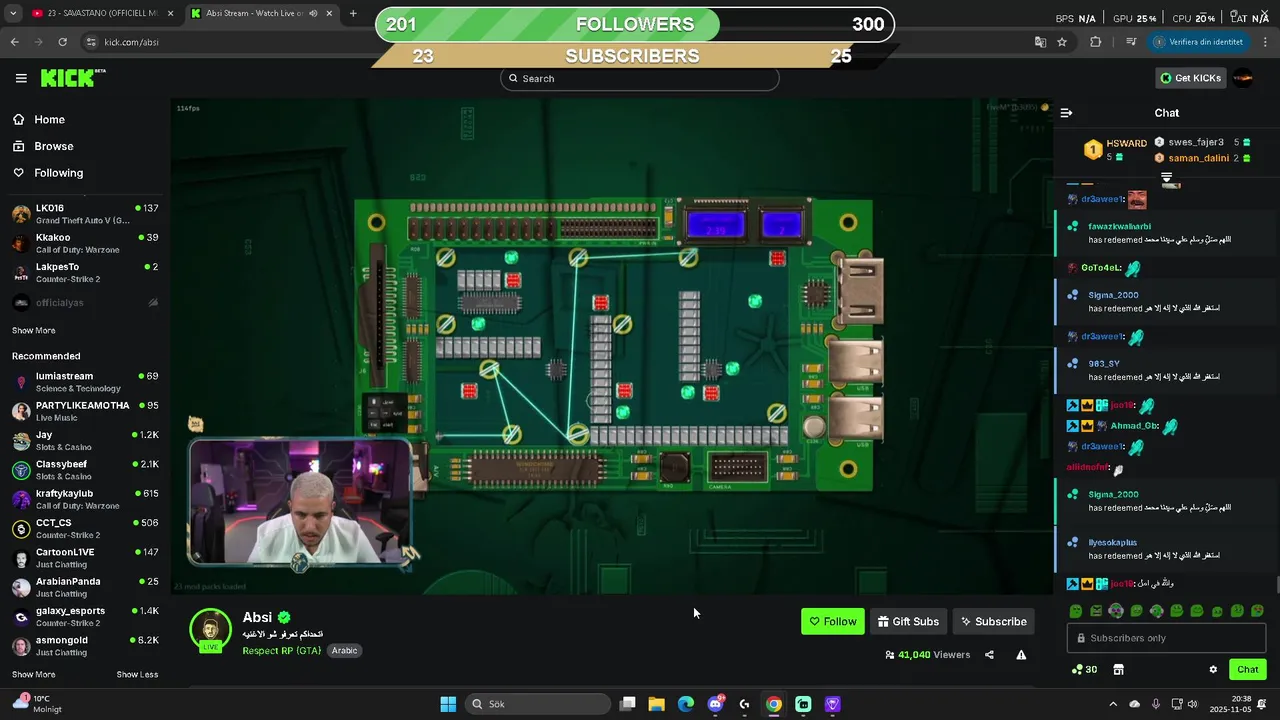
Task: Follow the Absi channel
Action: (833, 621)
